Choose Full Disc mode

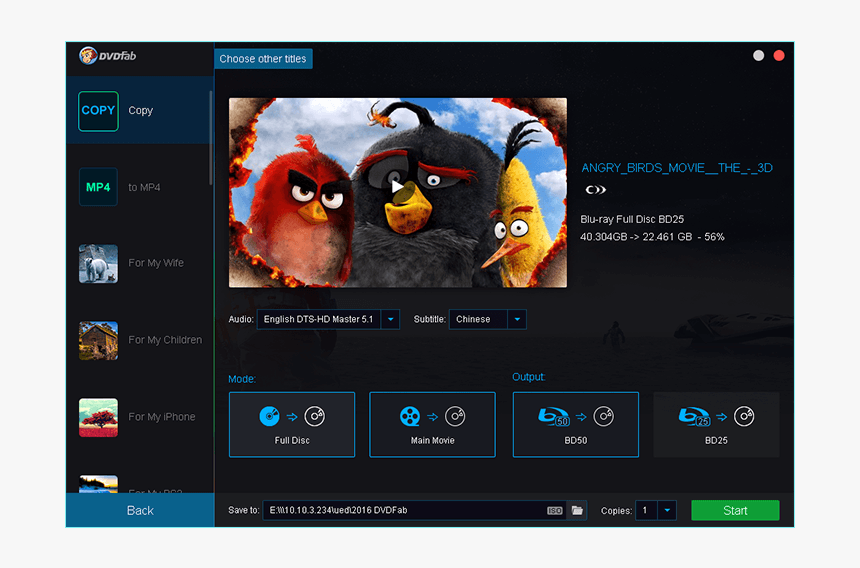tap(292, 424)
